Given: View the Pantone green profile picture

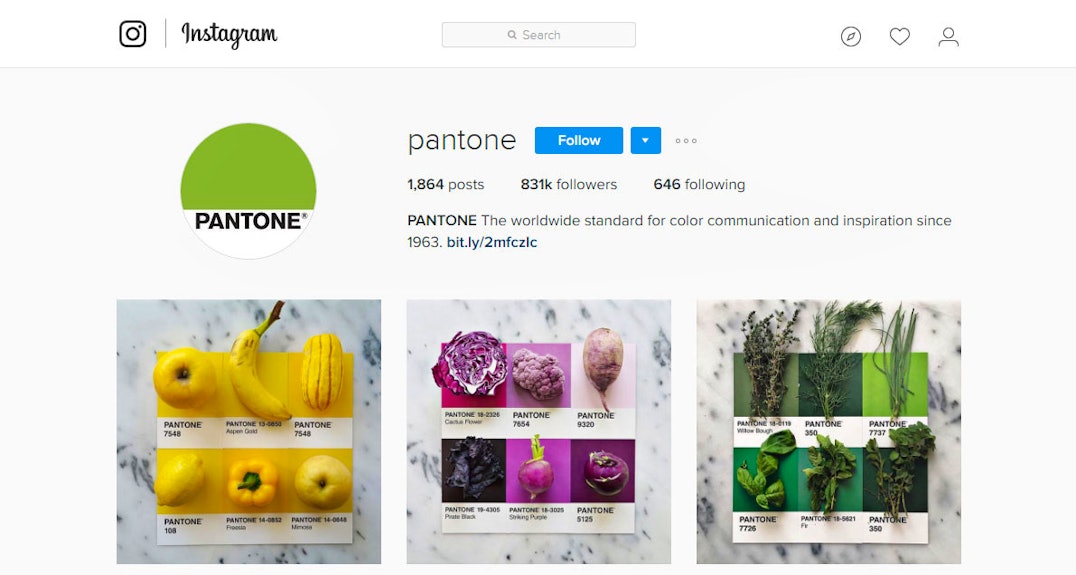Looking at the screenshot, I should [x=248, y=191].
